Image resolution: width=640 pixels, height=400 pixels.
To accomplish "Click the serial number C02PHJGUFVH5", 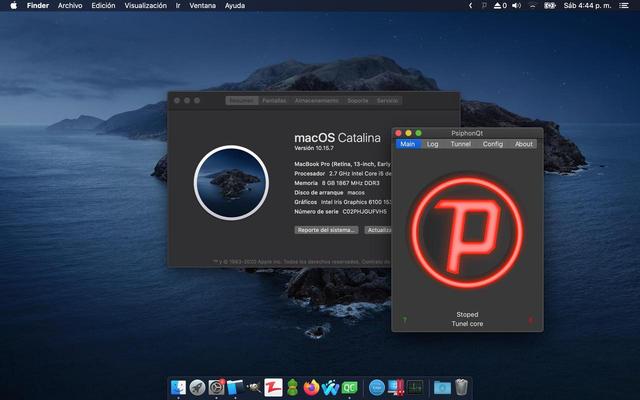I will click(x=364, y=211).
